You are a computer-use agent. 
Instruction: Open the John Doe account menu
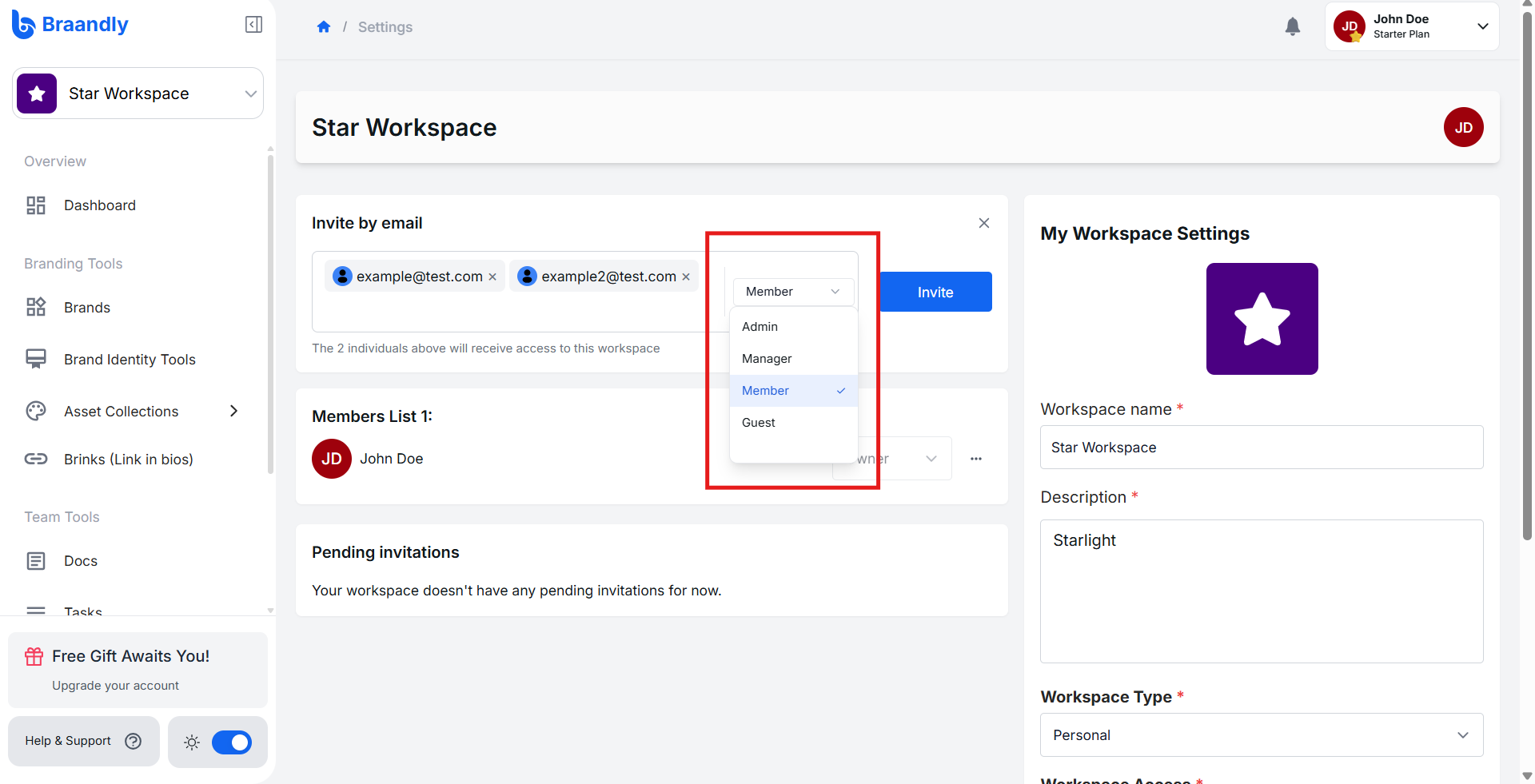(x=1412, y=26)
